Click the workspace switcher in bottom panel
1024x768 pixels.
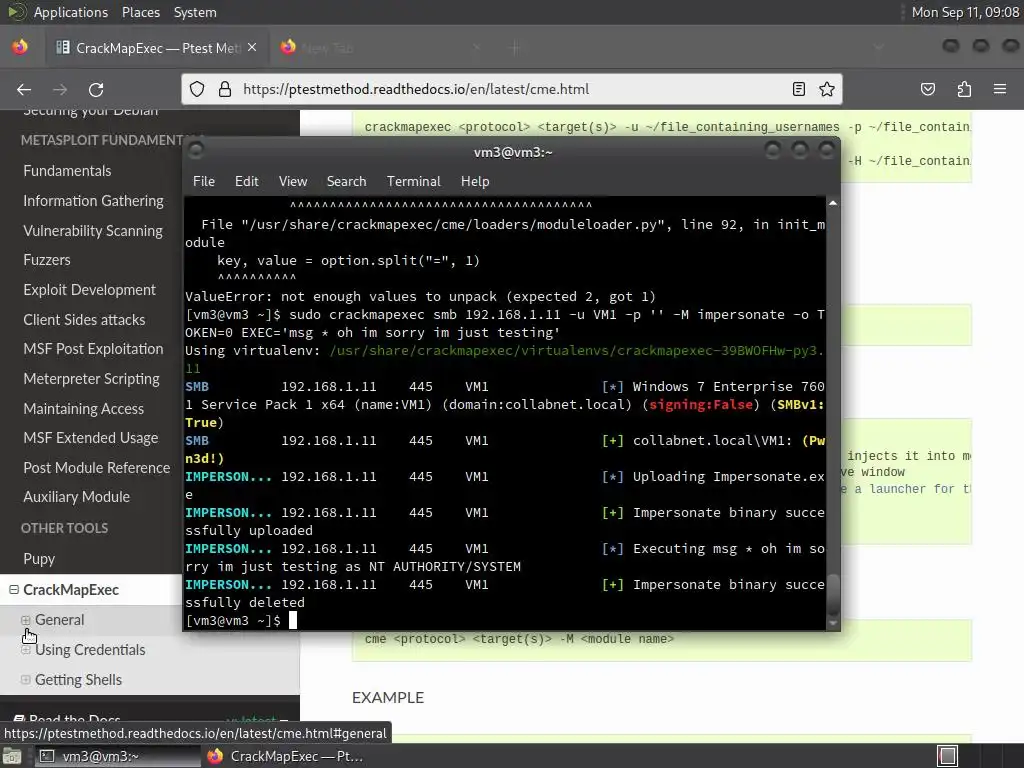(x=948, y=756)
